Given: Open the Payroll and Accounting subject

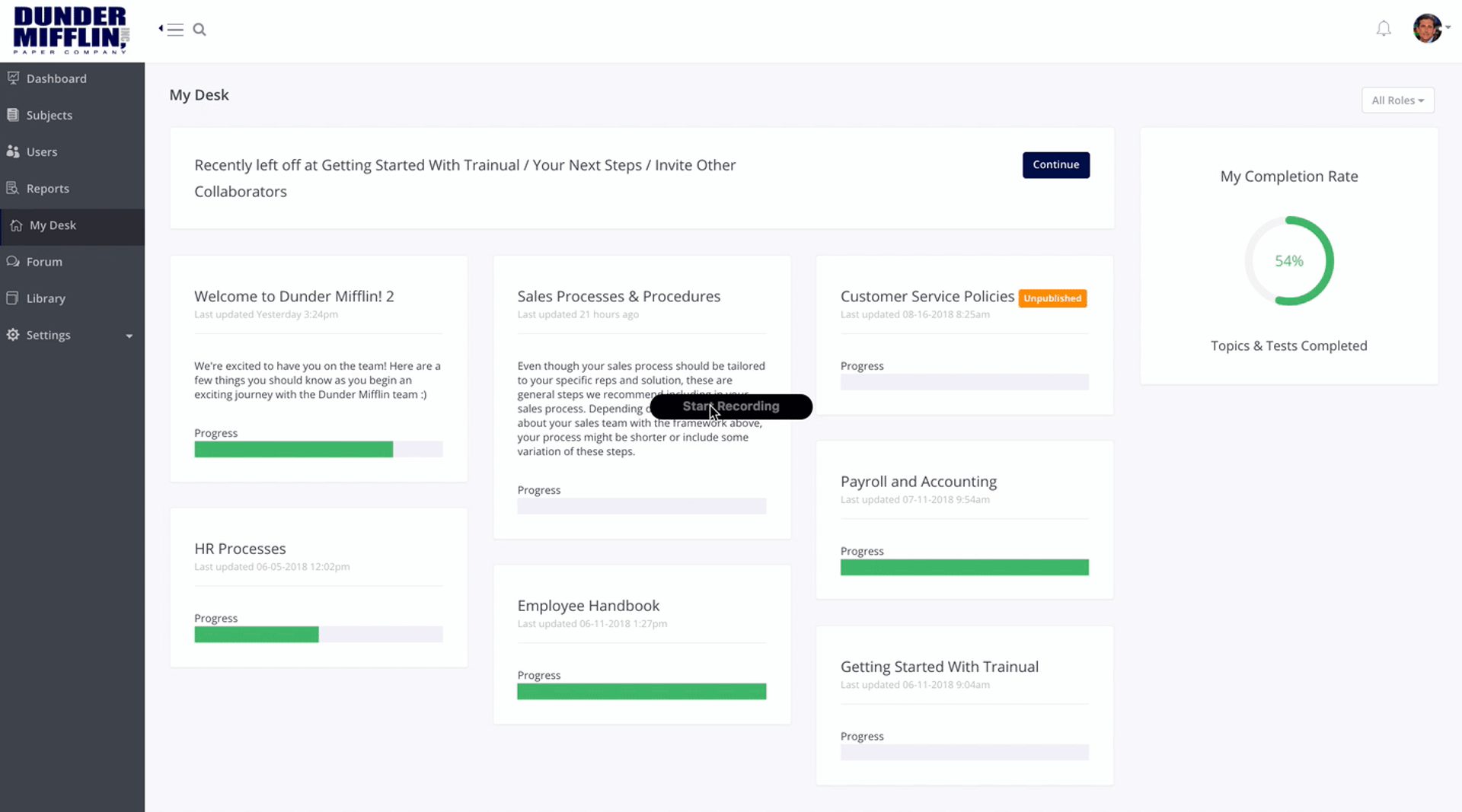Looking at the screenshot, I should coord(918,482).
